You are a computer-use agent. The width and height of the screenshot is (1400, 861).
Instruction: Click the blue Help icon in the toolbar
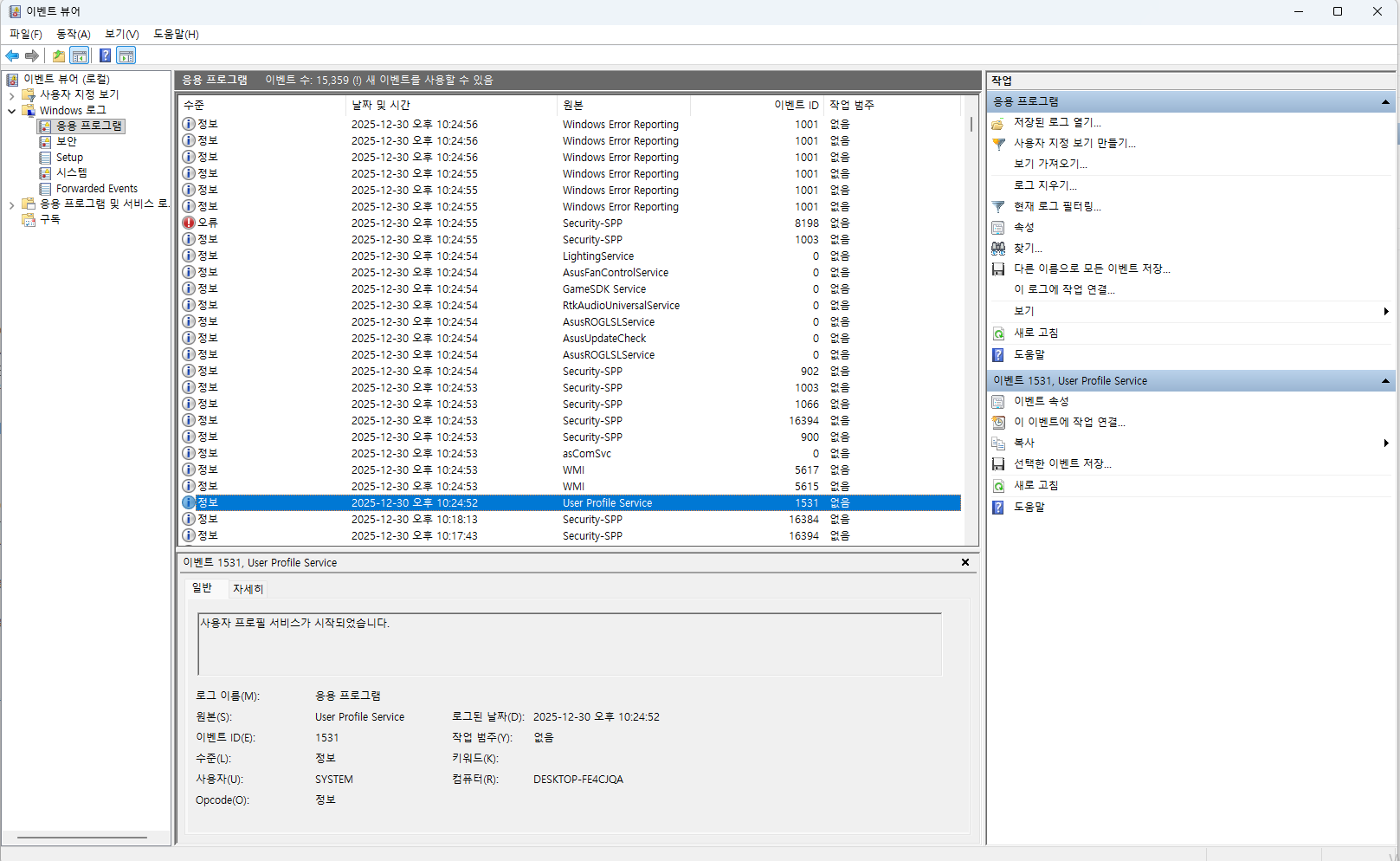105,56
